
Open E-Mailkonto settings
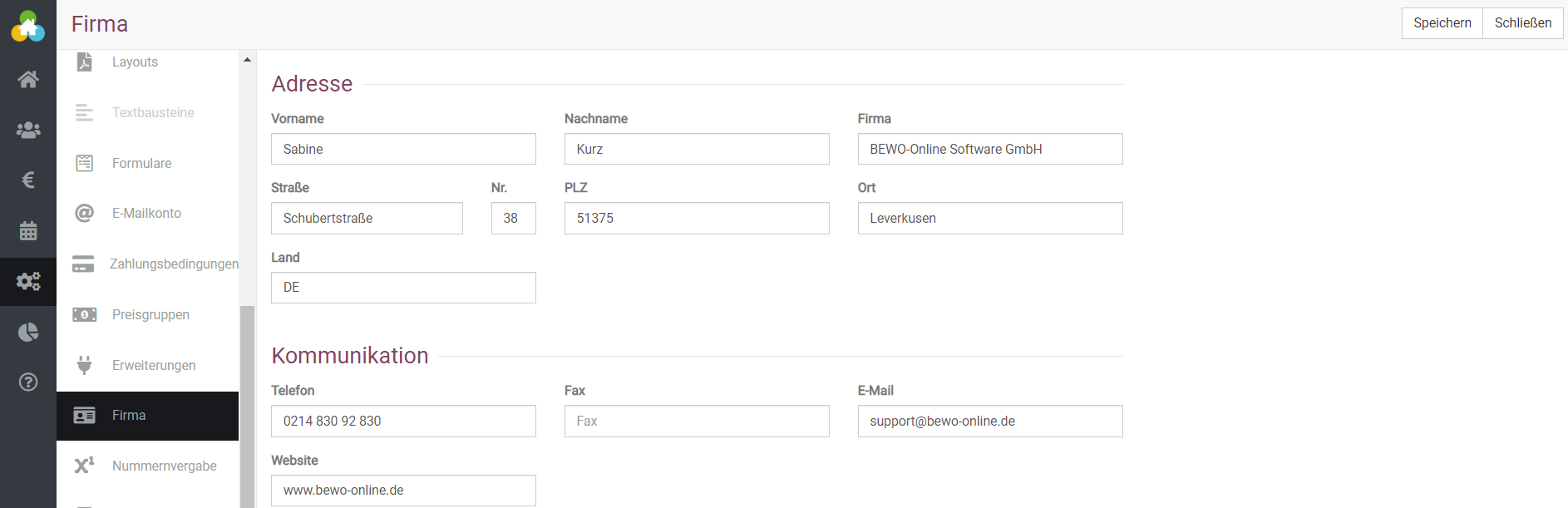pos(146,214)
